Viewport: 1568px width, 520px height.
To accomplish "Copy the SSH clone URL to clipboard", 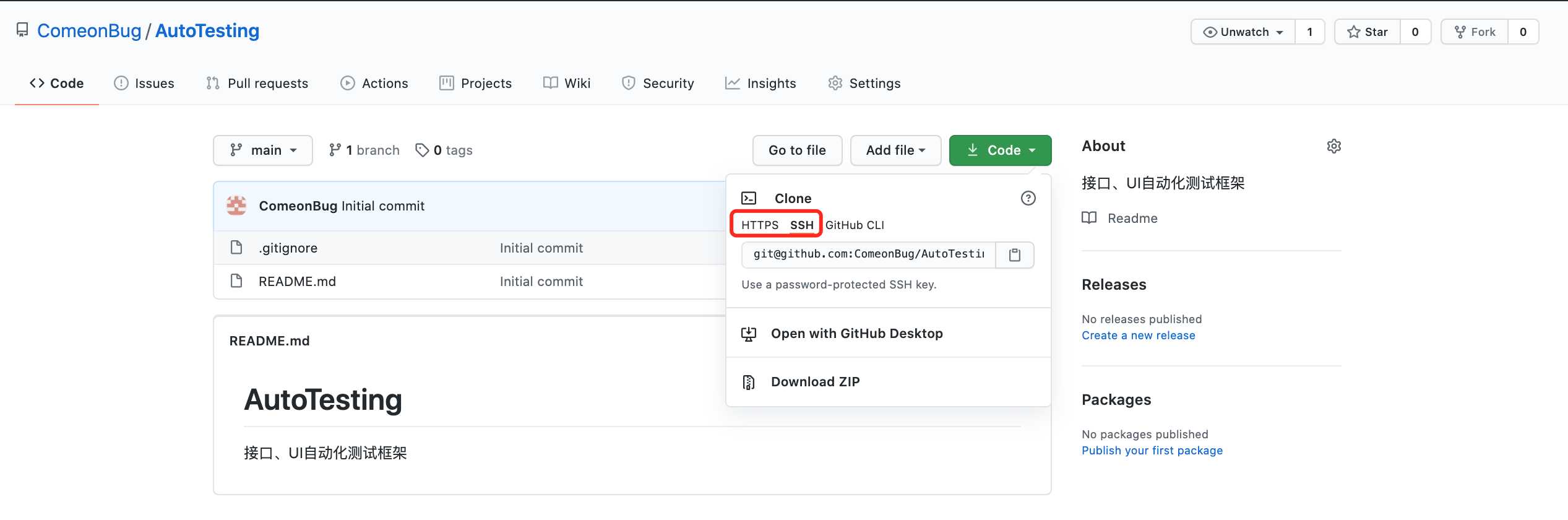I will click(x=1015, y=255).
